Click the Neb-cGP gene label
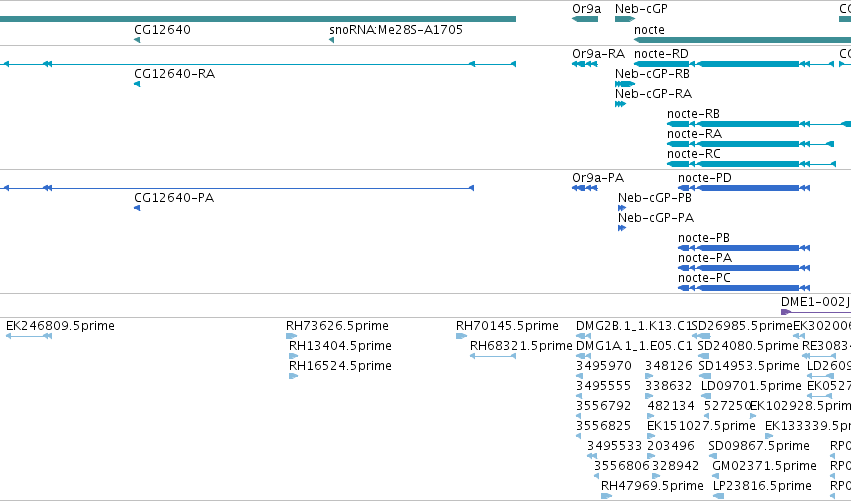Screen dimensions: 851x501 click(x=641, y=9)
